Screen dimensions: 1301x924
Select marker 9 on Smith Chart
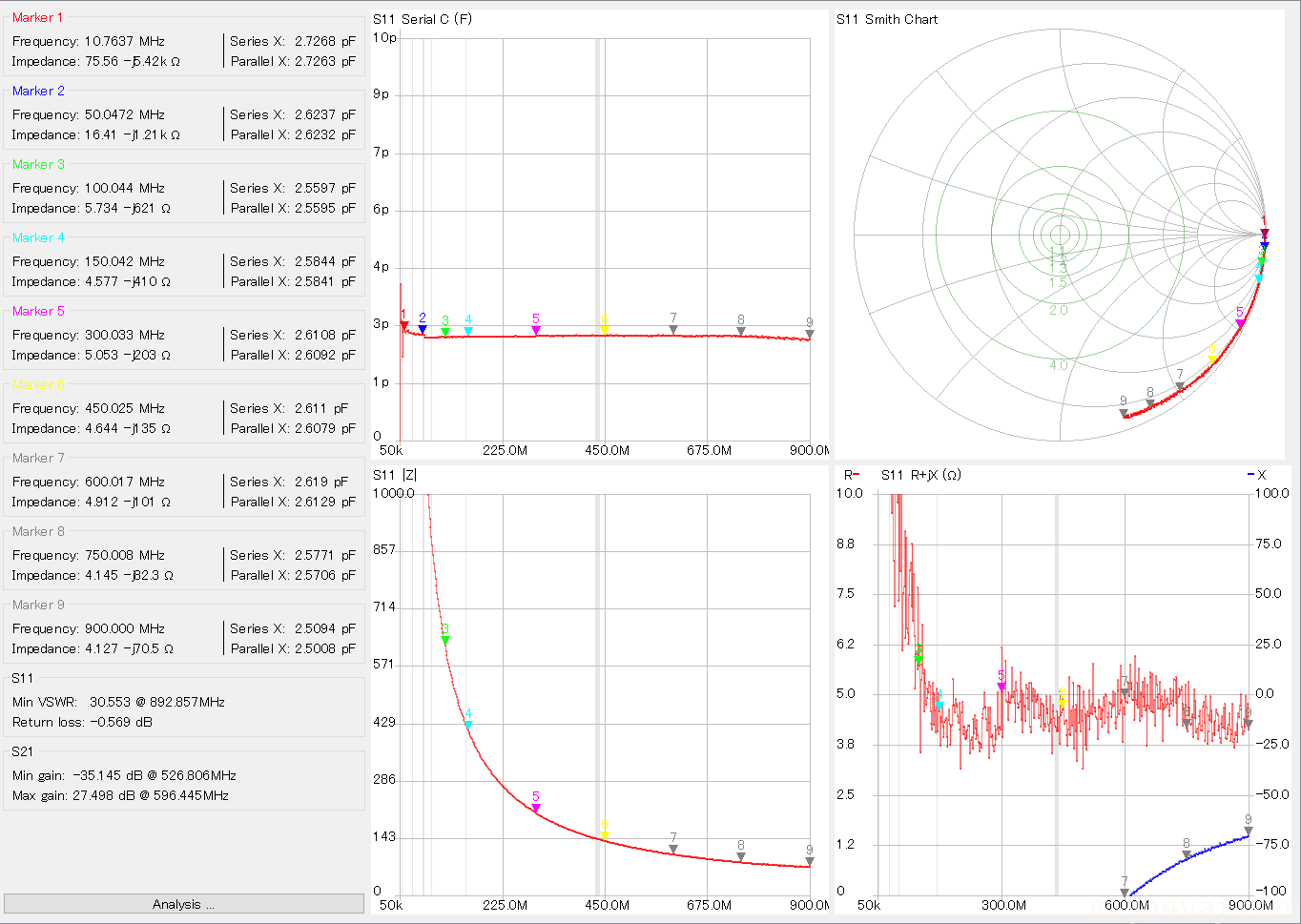click(1124, 414)
